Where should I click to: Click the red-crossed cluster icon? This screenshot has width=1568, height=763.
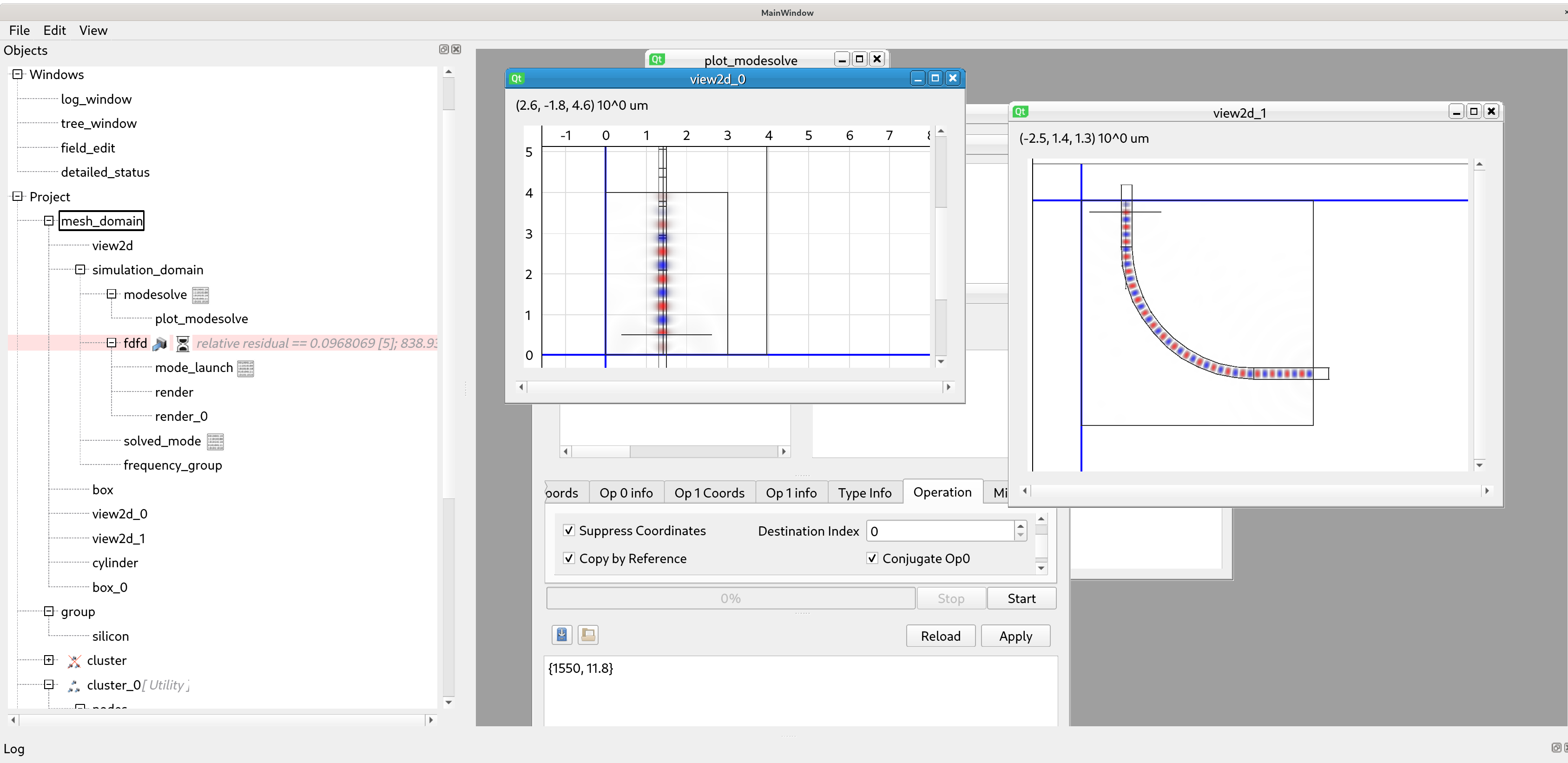[74, 661]
